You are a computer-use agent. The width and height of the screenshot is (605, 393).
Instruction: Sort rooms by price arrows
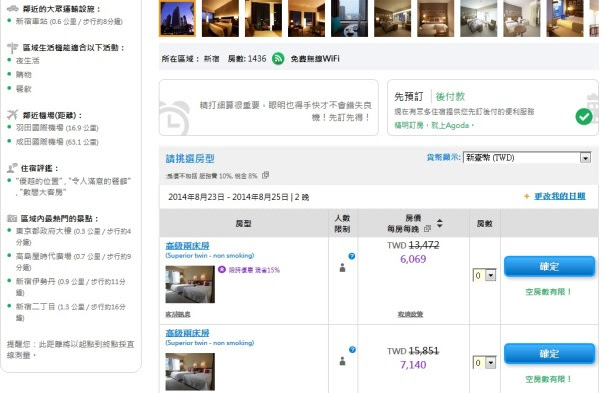[x=440, y=223]
